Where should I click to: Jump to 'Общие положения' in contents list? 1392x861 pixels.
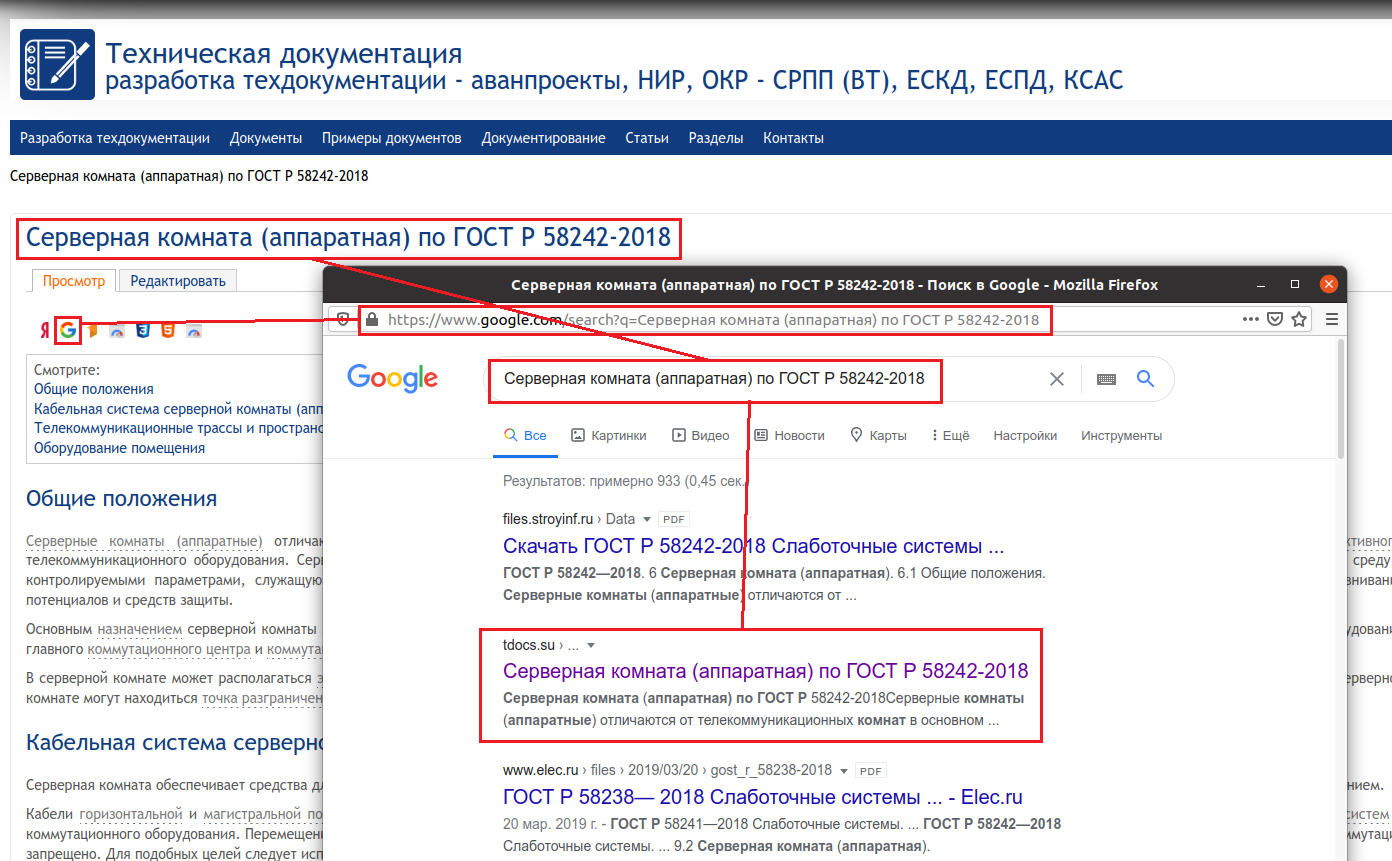(94, 389)
